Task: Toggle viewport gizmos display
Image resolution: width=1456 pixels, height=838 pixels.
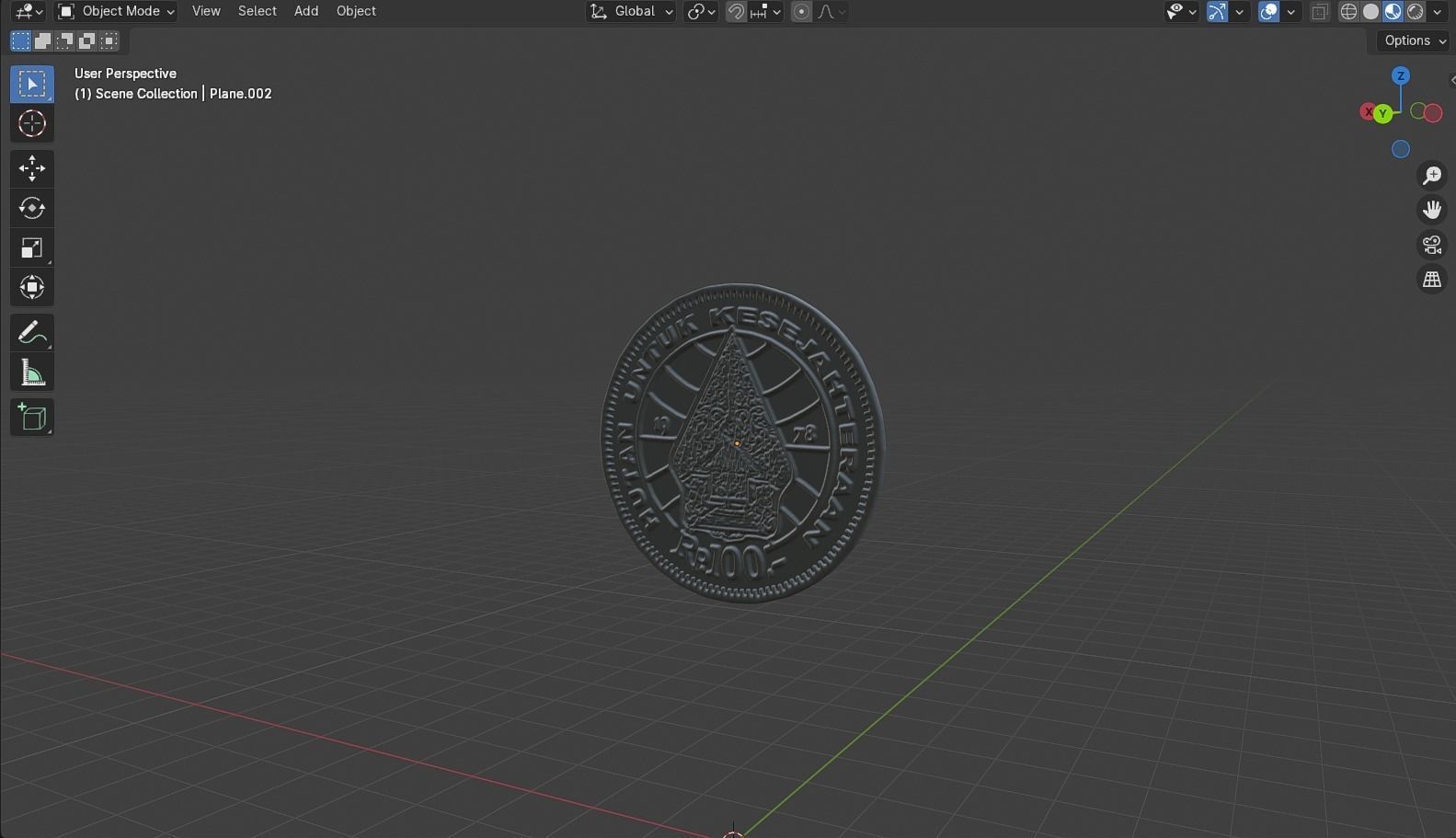Action: point(1217,11)
